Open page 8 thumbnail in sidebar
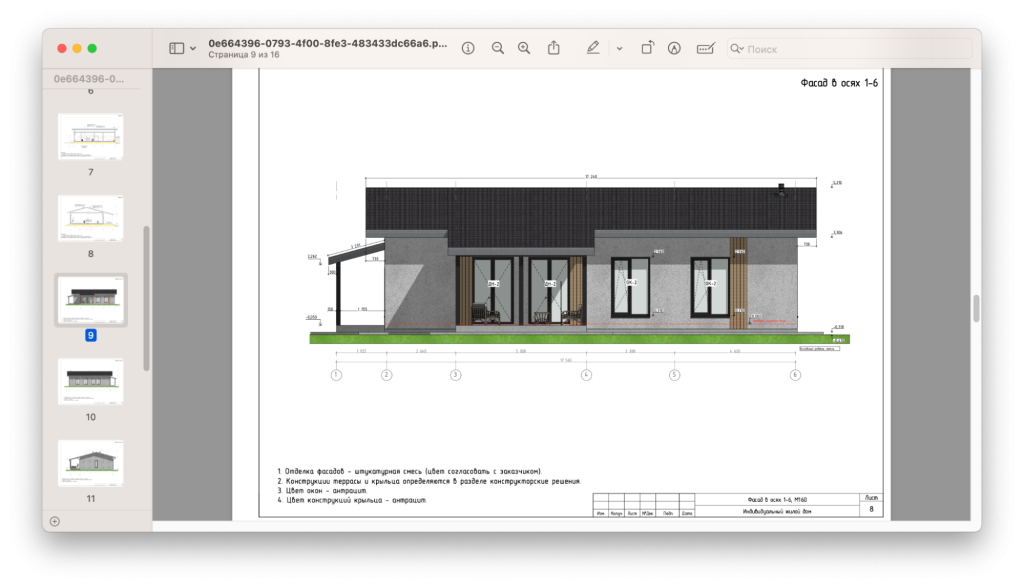The height and width of the screenshot is (588, 1024). 90,218
